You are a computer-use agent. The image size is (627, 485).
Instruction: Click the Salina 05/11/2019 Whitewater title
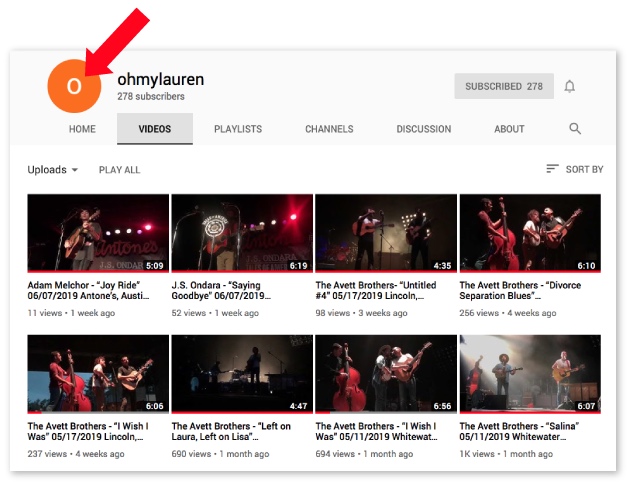[519, 431]
